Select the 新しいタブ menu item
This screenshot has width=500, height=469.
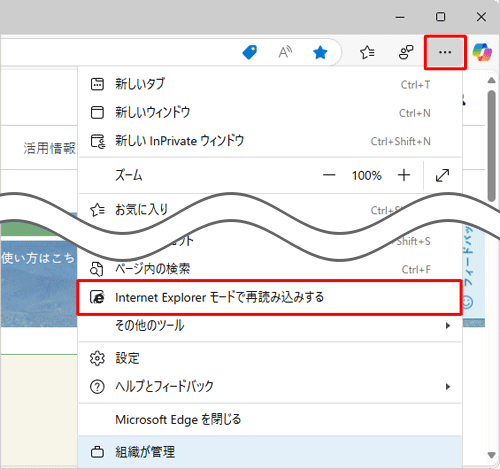tap(270, 84)
